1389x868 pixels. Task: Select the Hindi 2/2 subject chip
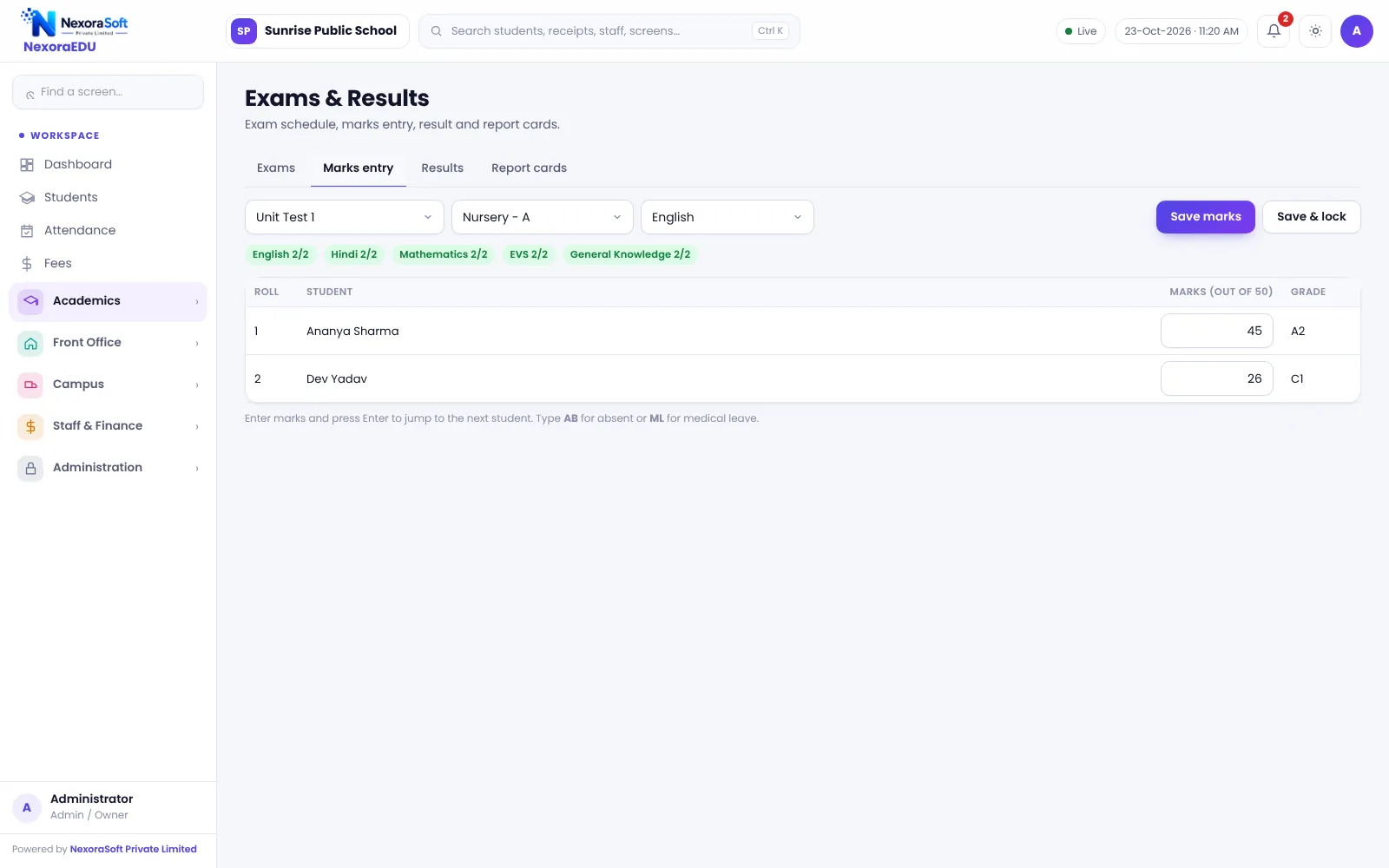pyautogui.click(x=354, y=254)
